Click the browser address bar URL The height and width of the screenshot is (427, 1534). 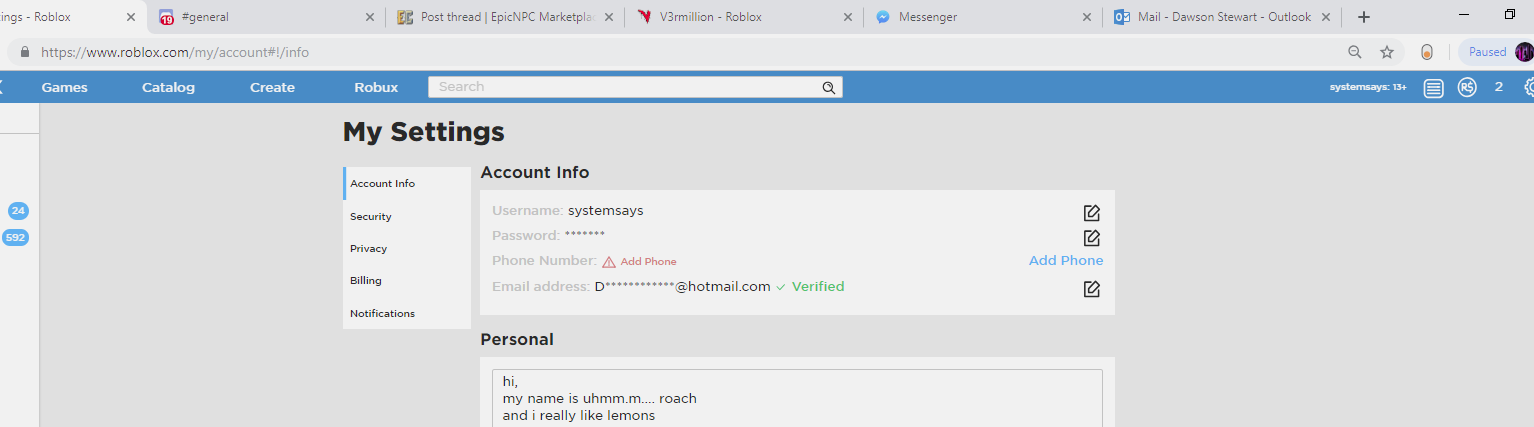point(175,52)
